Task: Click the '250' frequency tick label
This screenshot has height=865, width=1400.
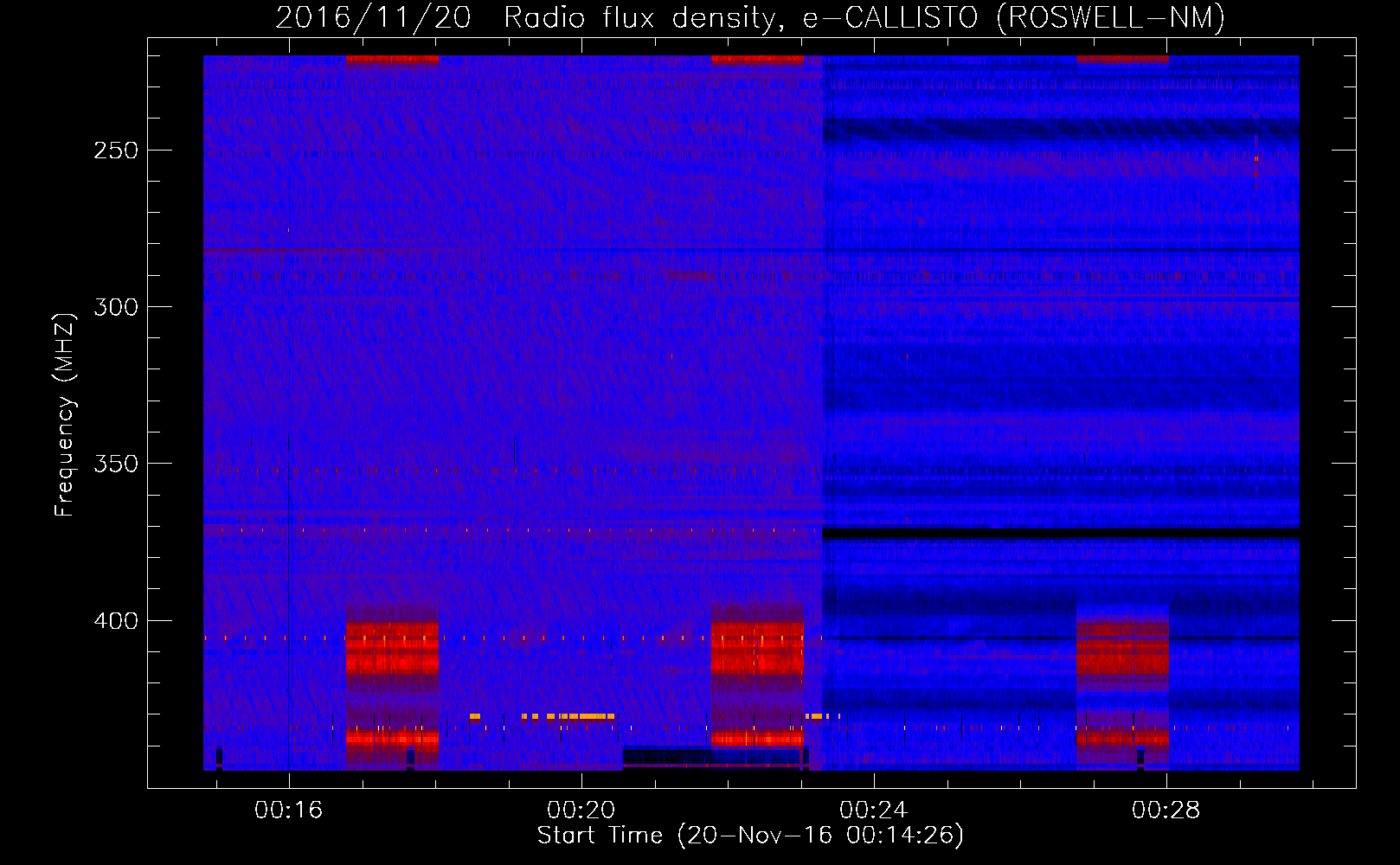Action: click(x=116, y=151)
